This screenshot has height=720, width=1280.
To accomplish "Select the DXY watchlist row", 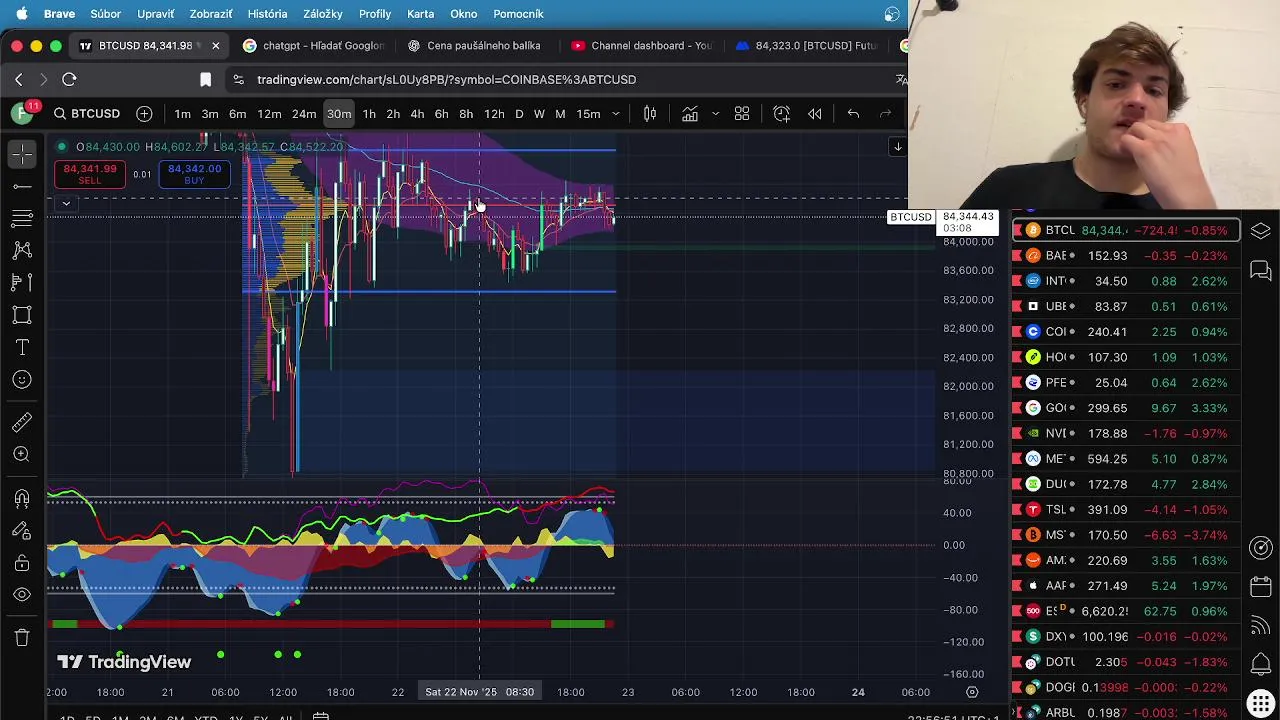I will coord(1126,637).
